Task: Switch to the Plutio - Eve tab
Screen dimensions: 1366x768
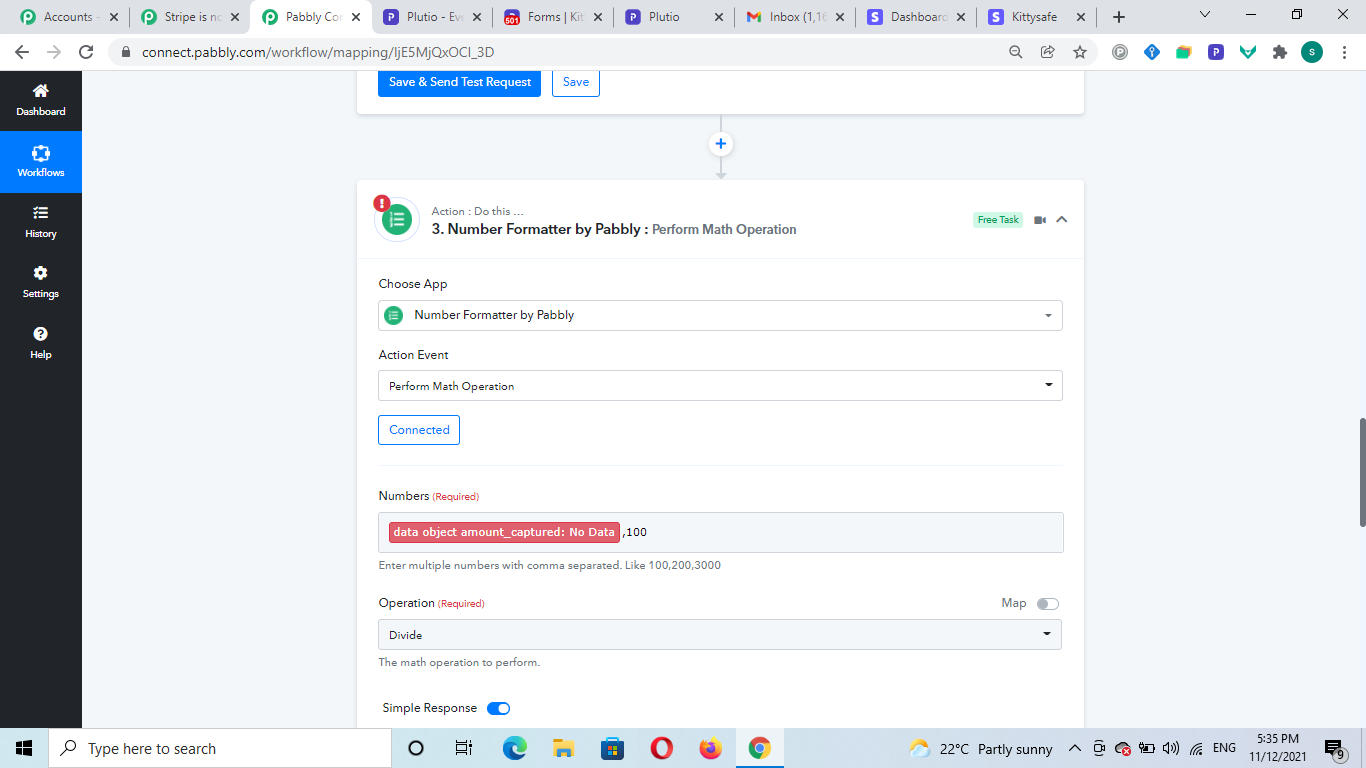Action: pos(432,17)
